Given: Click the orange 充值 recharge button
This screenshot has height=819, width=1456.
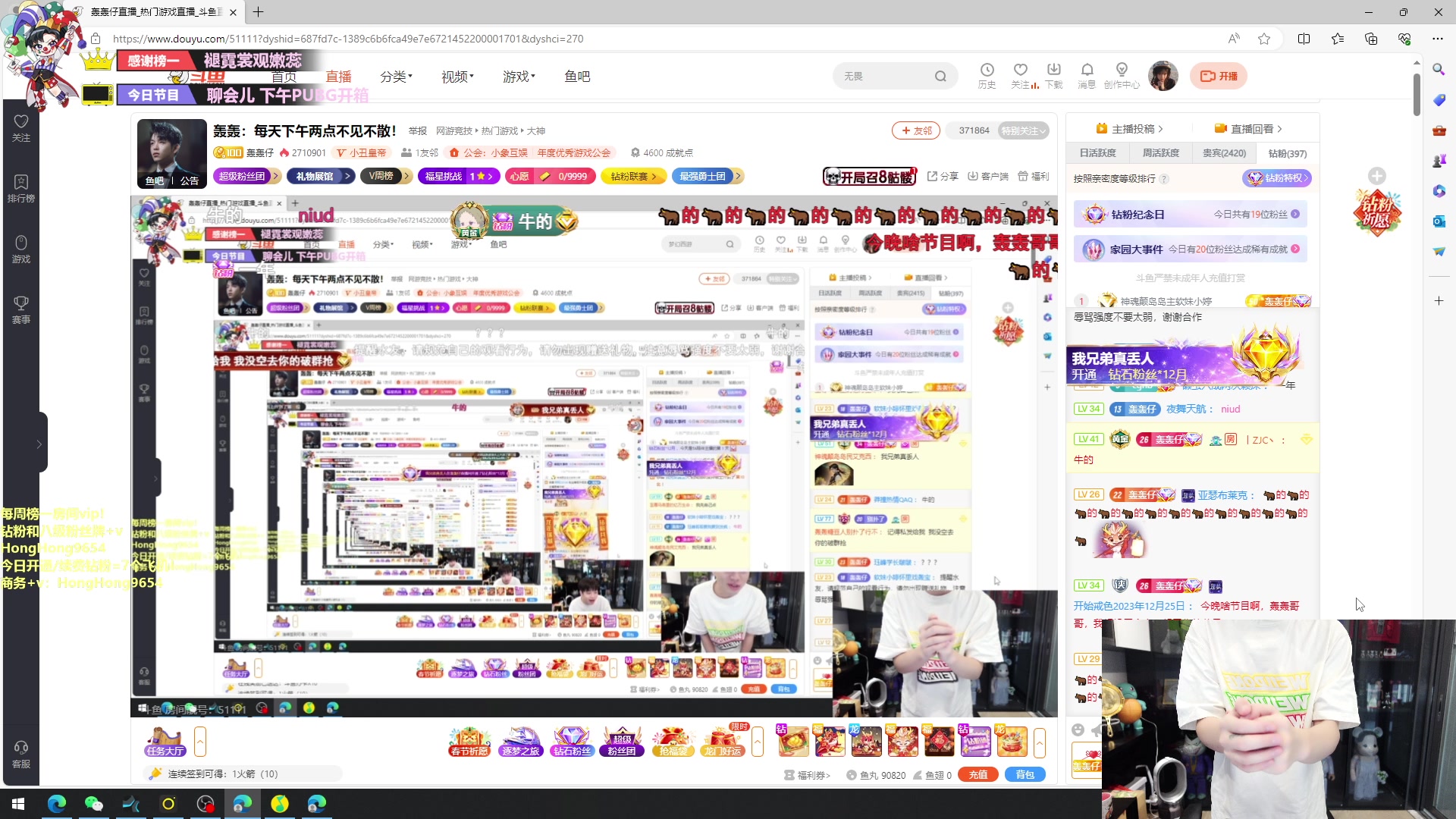Looking at the screenshot, I should coord(977,774).
